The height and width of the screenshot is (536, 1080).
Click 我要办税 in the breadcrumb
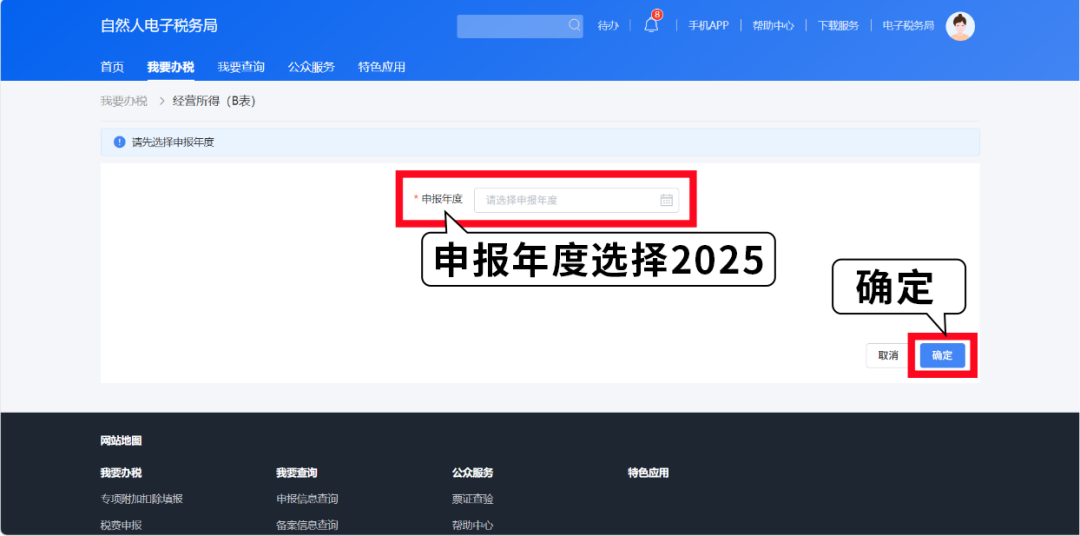pos(124,101)
